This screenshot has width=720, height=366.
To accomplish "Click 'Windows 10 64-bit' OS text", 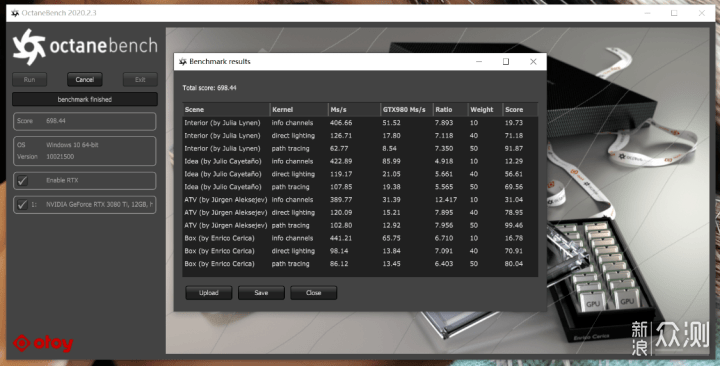I will point(72,145).
